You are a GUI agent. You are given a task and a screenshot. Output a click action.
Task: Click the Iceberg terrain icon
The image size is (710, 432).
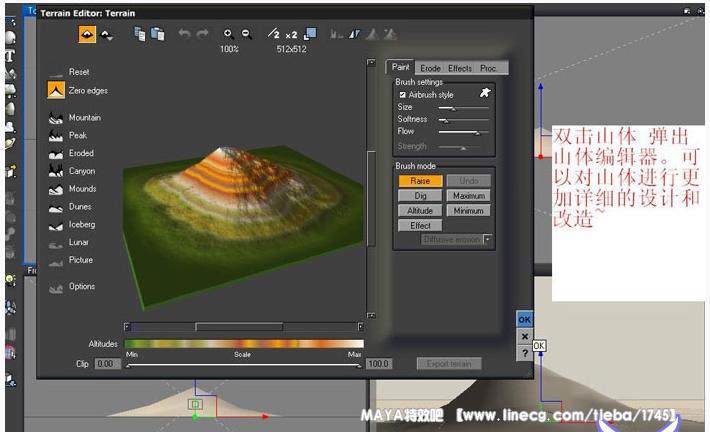(57, 225)
